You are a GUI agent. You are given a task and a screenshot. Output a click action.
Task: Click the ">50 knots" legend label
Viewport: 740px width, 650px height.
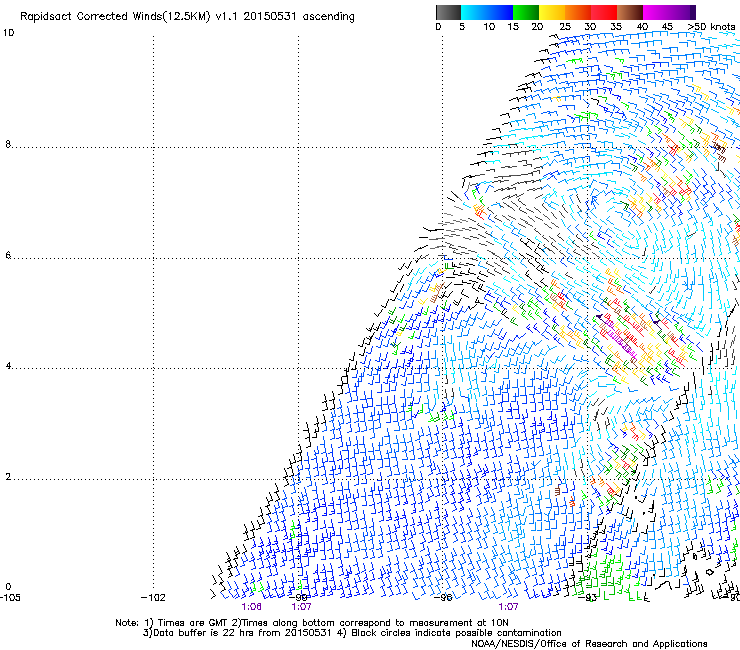point(711,27)
